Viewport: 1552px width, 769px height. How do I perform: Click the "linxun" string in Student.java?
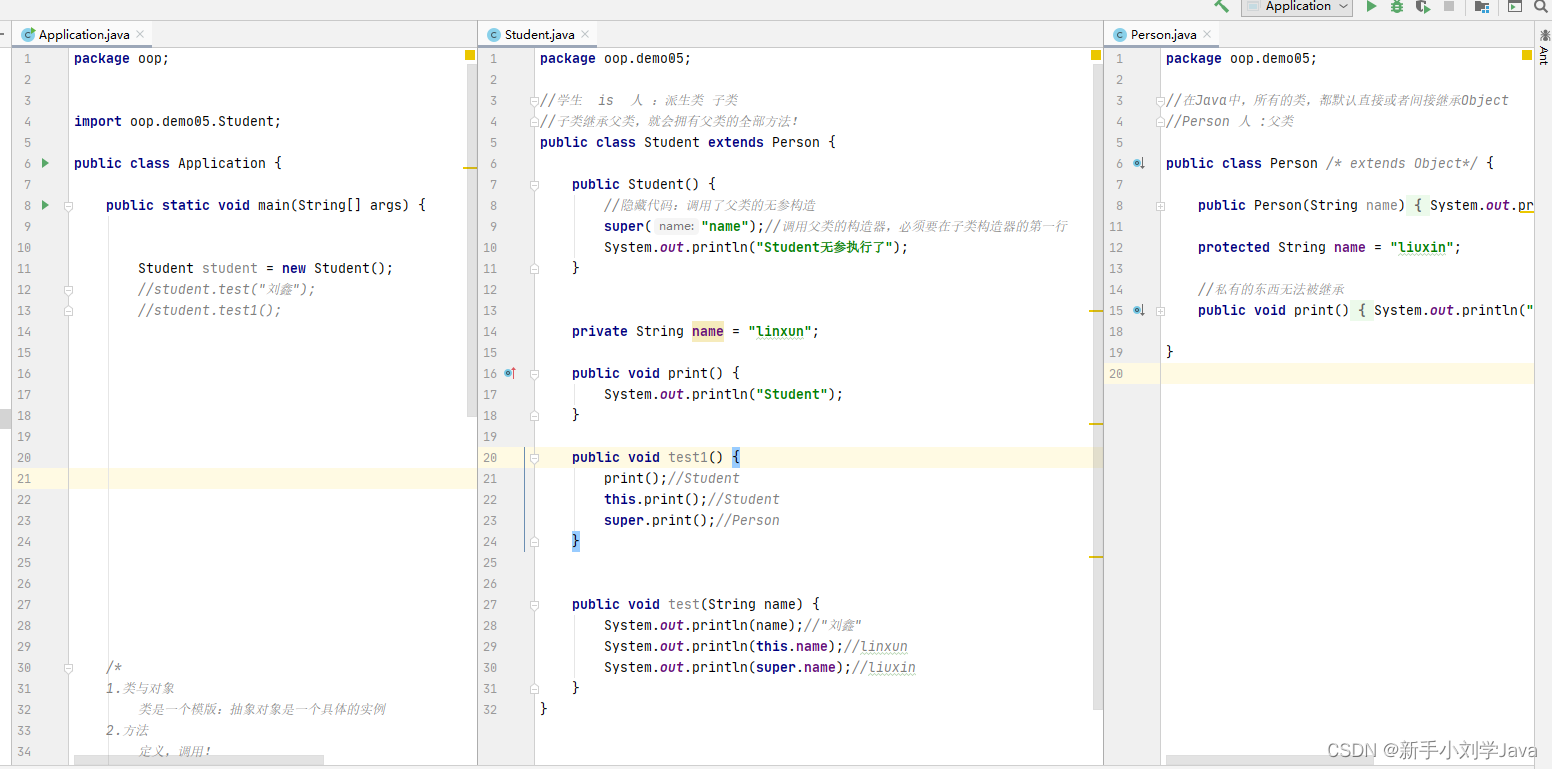point(779,331)
